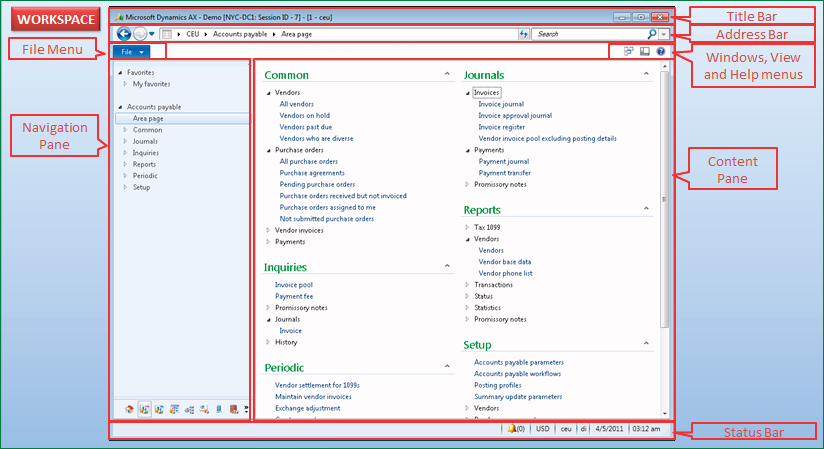This screenshot has width=824, height=449.
Task: Open the recent-pages dropdown beside the Forward arrow
Action: coord(152,34)
